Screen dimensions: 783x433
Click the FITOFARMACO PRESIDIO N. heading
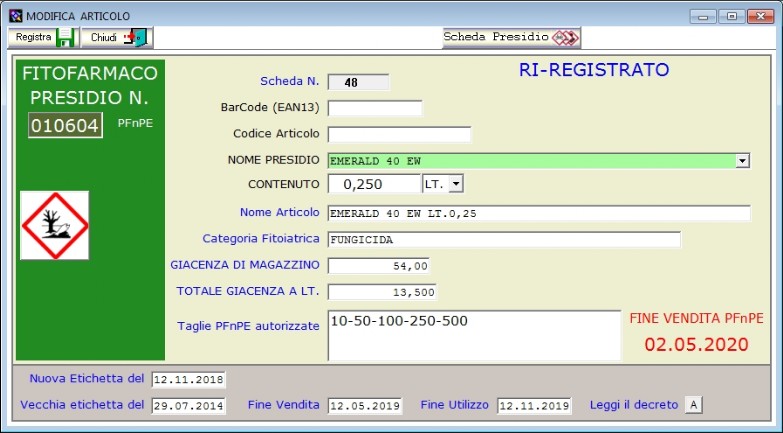[90, 85]
